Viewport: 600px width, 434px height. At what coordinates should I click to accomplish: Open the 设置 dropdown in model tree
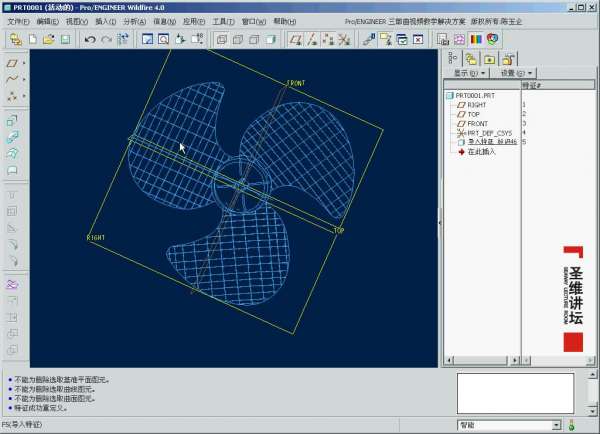pos(516,73)
